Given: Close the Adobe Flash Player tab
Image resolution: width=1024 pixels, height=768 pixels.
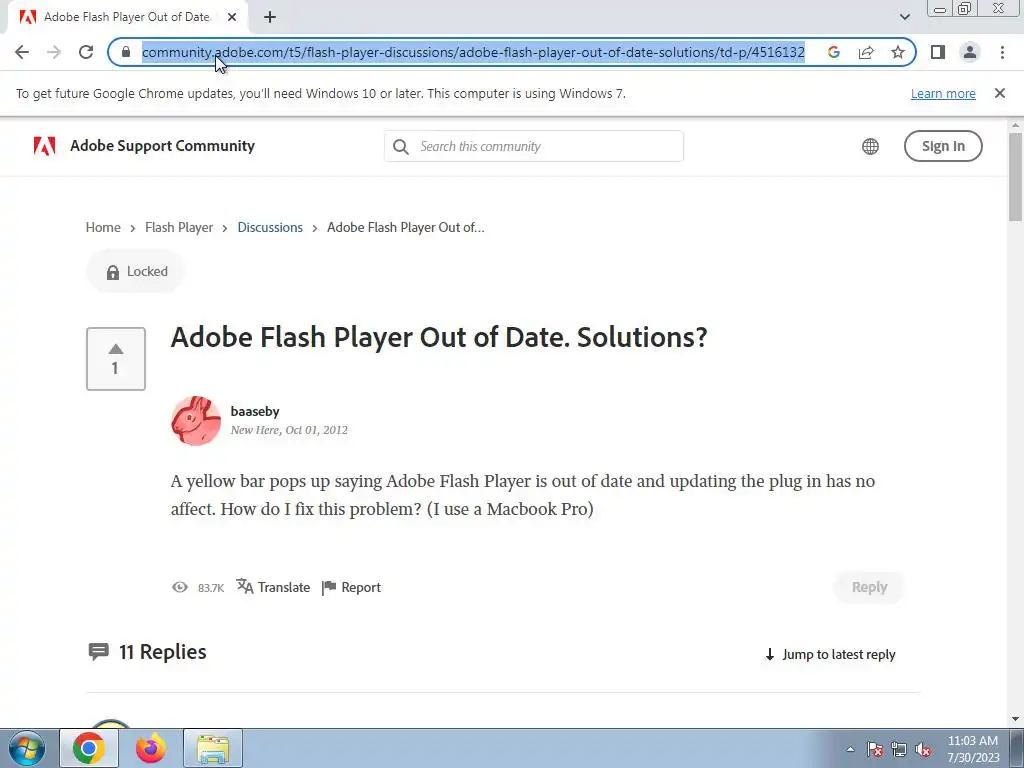Looking at the screenshot, I should pyautogui.click(x=232, y=18).
